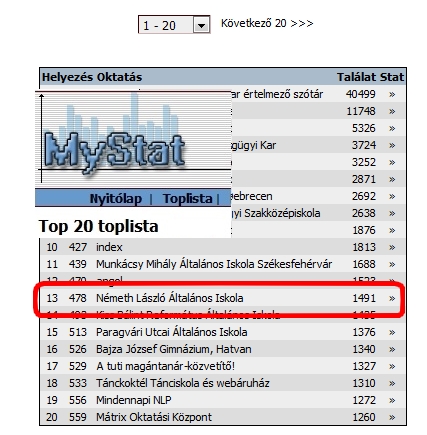Screen dimensions: 427x435
Task: Open the Nyitólap menu item
Action: point(116,199)
